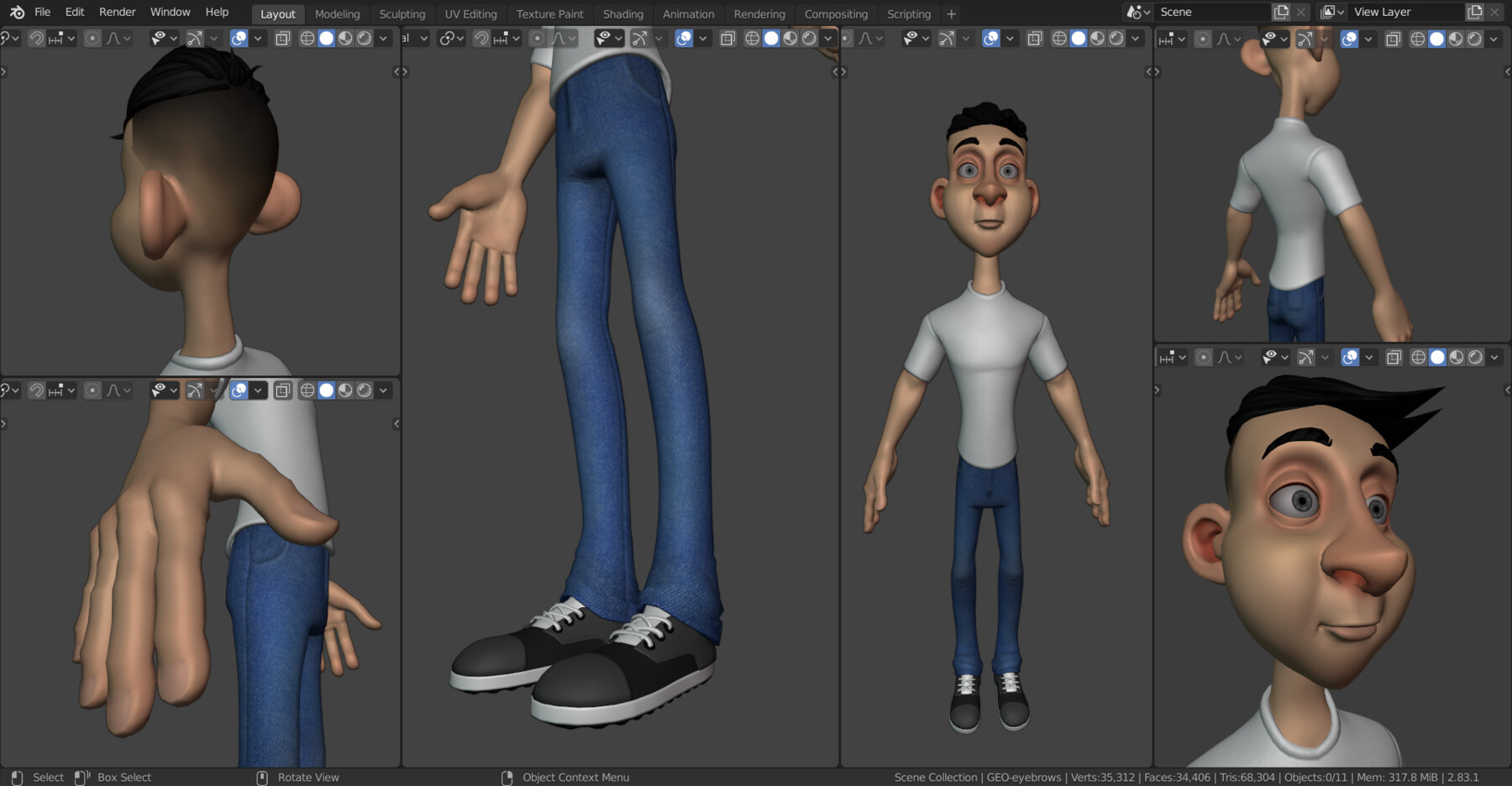Toggle gizmos in the full-body viewport
The image size is (1512, 786).
pyautogui.click(x=948, y=39)
